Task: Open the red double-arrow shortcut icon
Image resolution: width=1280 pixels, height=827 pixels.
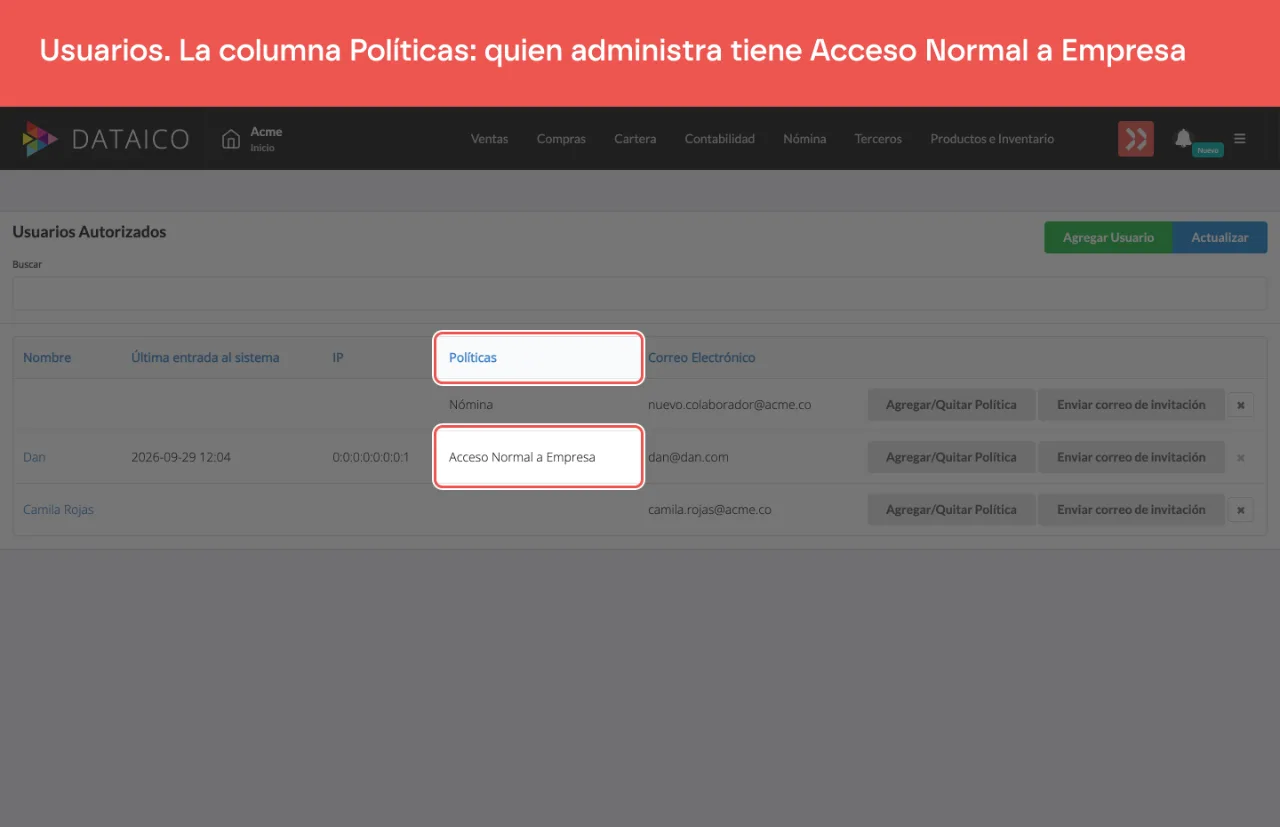Action: [x=1136, y=139]
